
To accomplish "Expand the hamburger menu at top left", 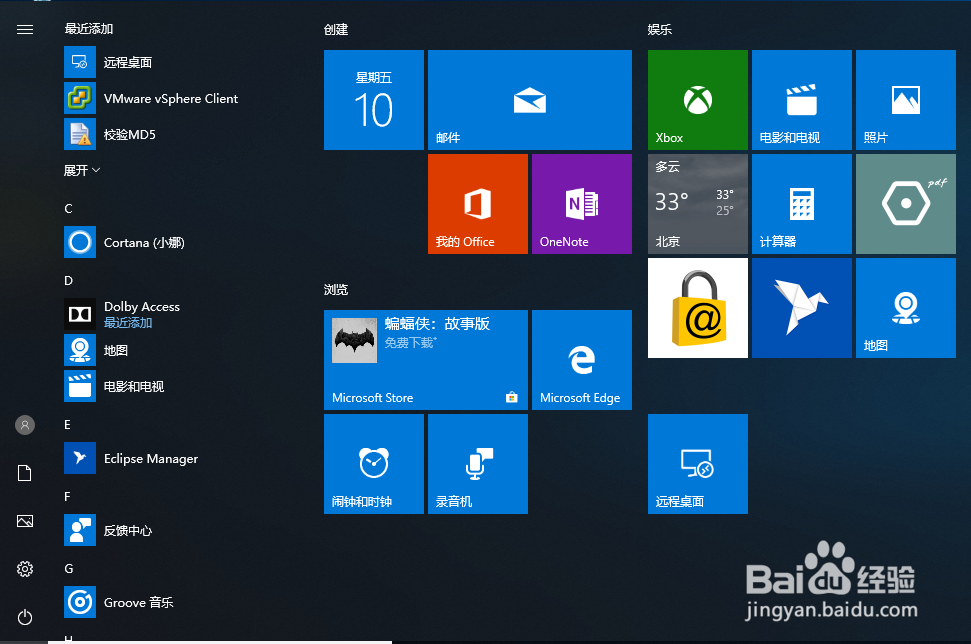I will pos(24,29).
